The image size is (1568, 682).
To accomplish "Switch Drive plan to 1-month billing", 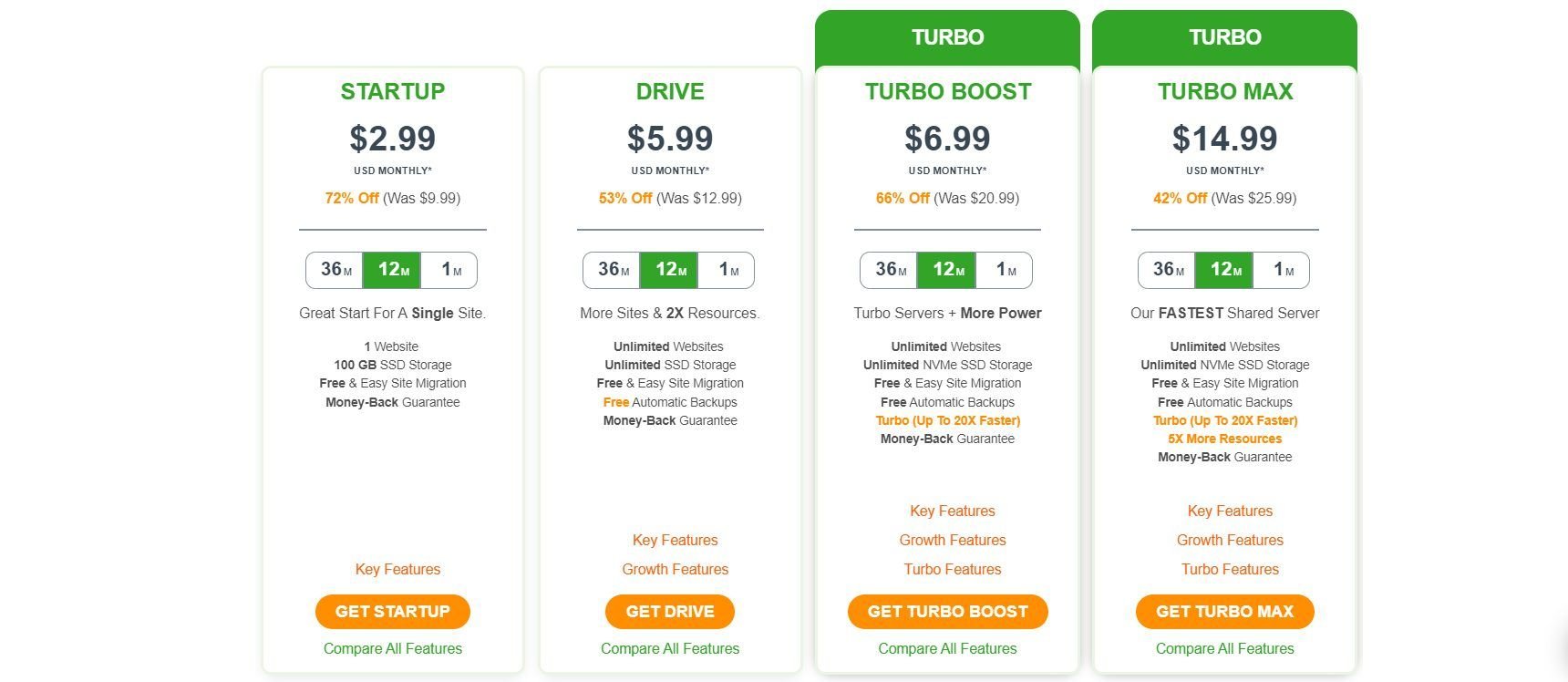I will [727, 270].
